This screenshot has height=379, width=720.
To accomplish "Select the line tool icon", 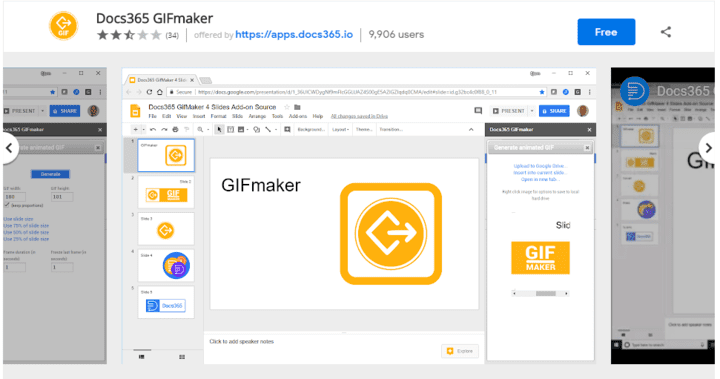I will tap(268, 130).
